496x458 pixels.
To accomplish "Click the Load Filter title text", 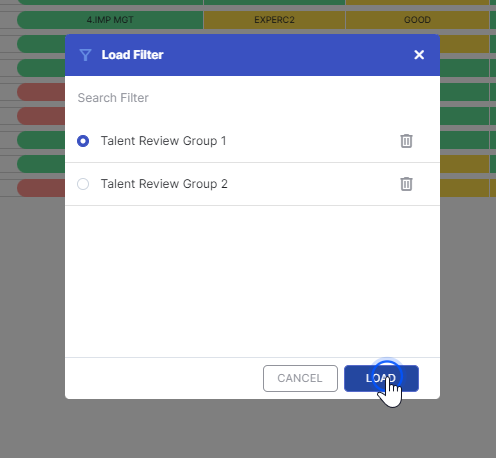I will (132, 55).
